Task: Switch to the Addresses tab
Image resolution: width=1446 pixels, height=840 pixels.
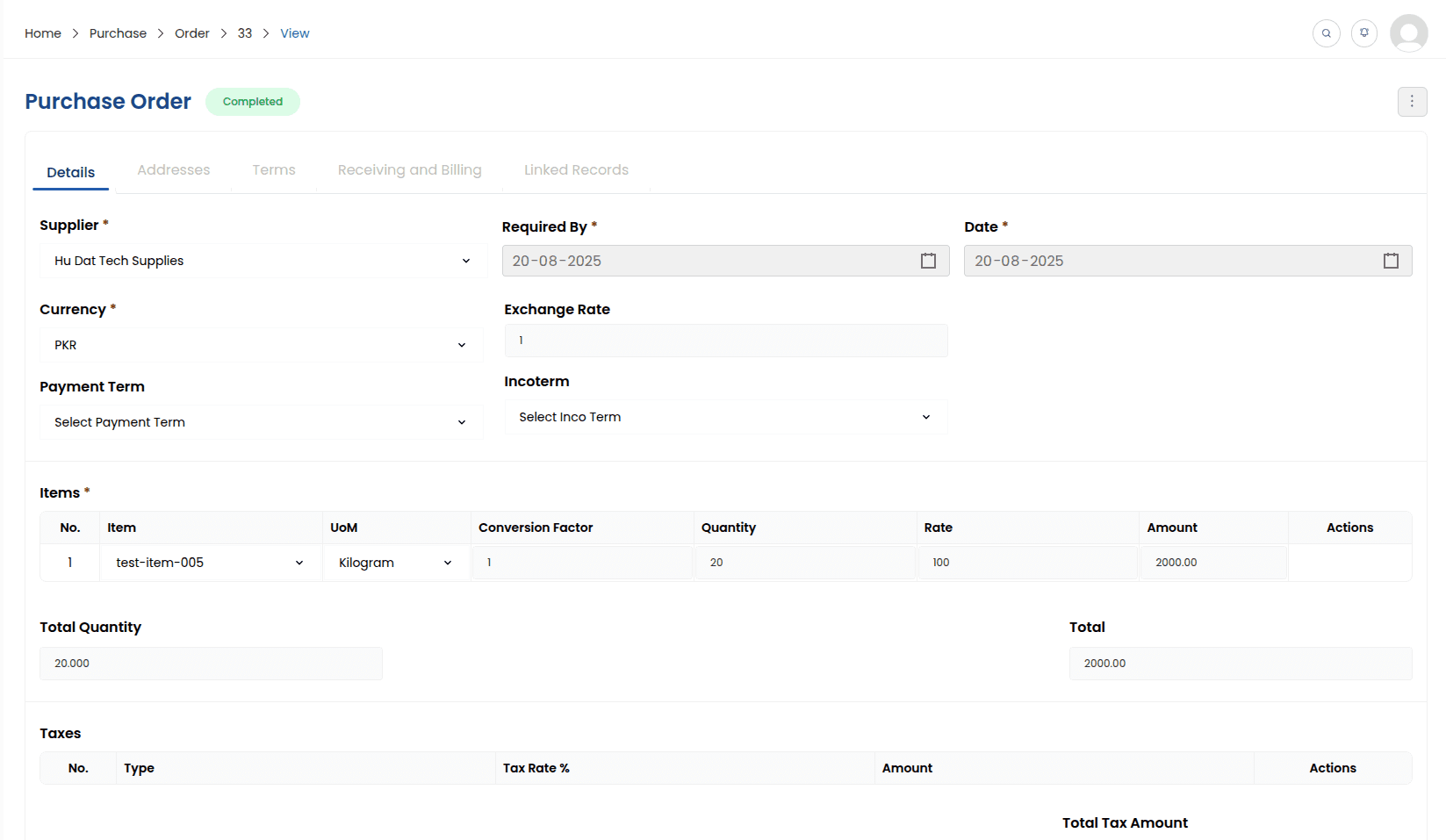Action: point(174,170)
